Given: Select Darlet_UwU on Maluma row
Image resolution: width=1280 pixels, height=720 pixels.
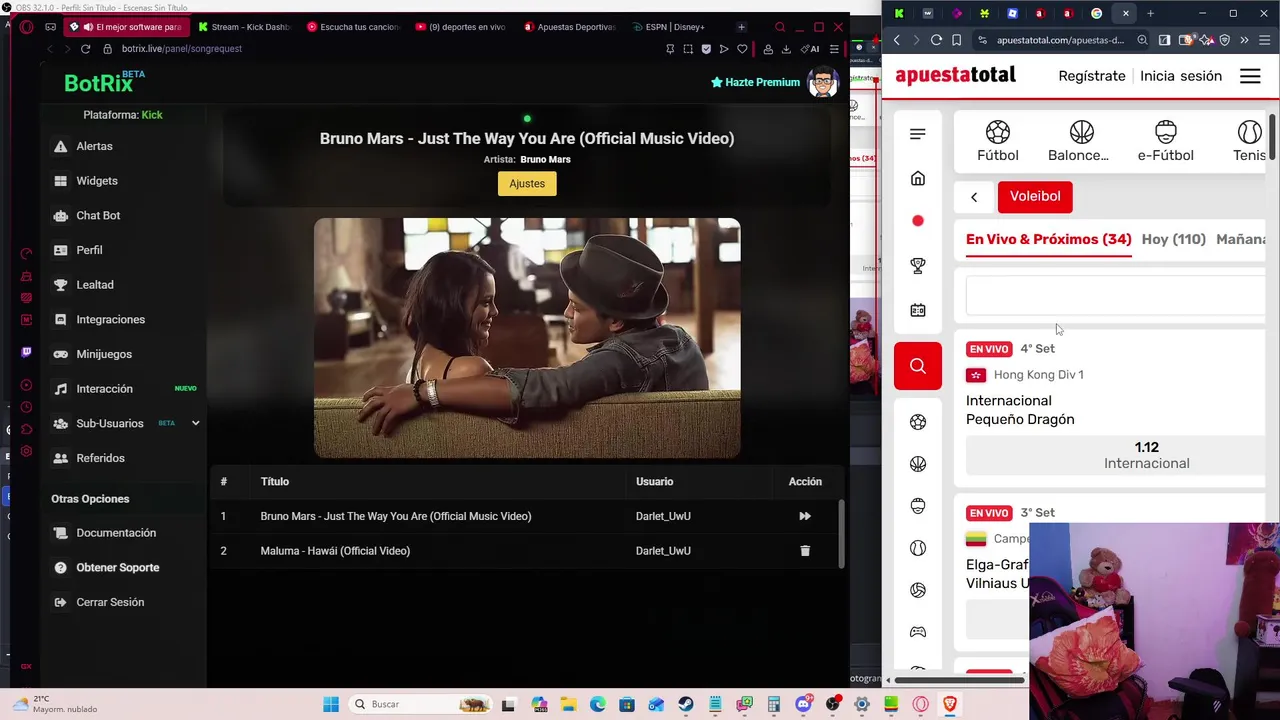Looking at the screenshot, I should coord(663,551).
